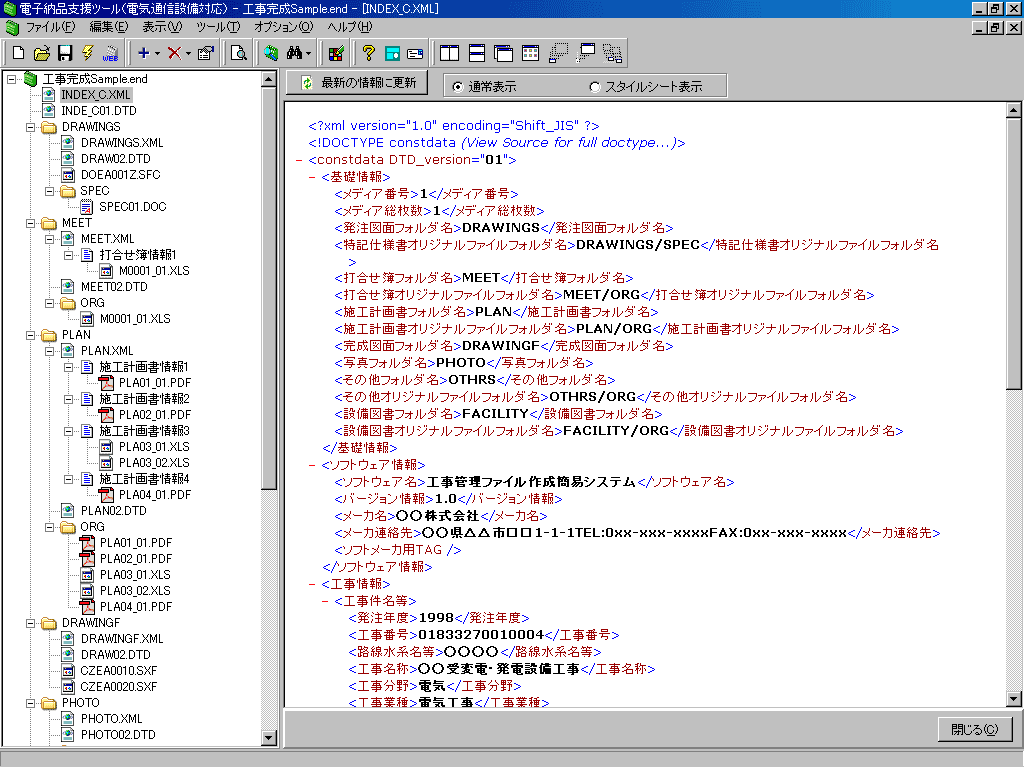Viewport: 1024px width, 768px height.
Task: Click the yellow question mark help icon
Action: (368, 53)
